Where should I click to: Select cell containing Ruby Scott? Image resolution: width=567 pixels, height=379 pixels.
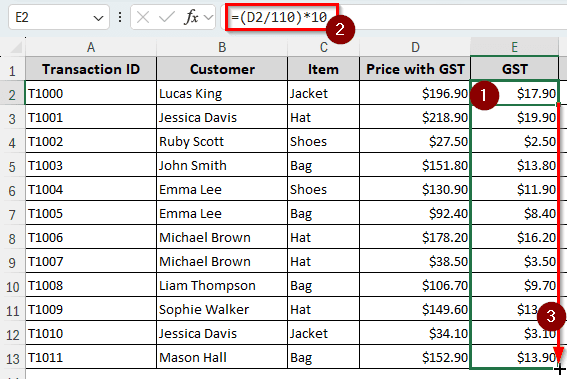pyautogui.click(x=222, y=141)
